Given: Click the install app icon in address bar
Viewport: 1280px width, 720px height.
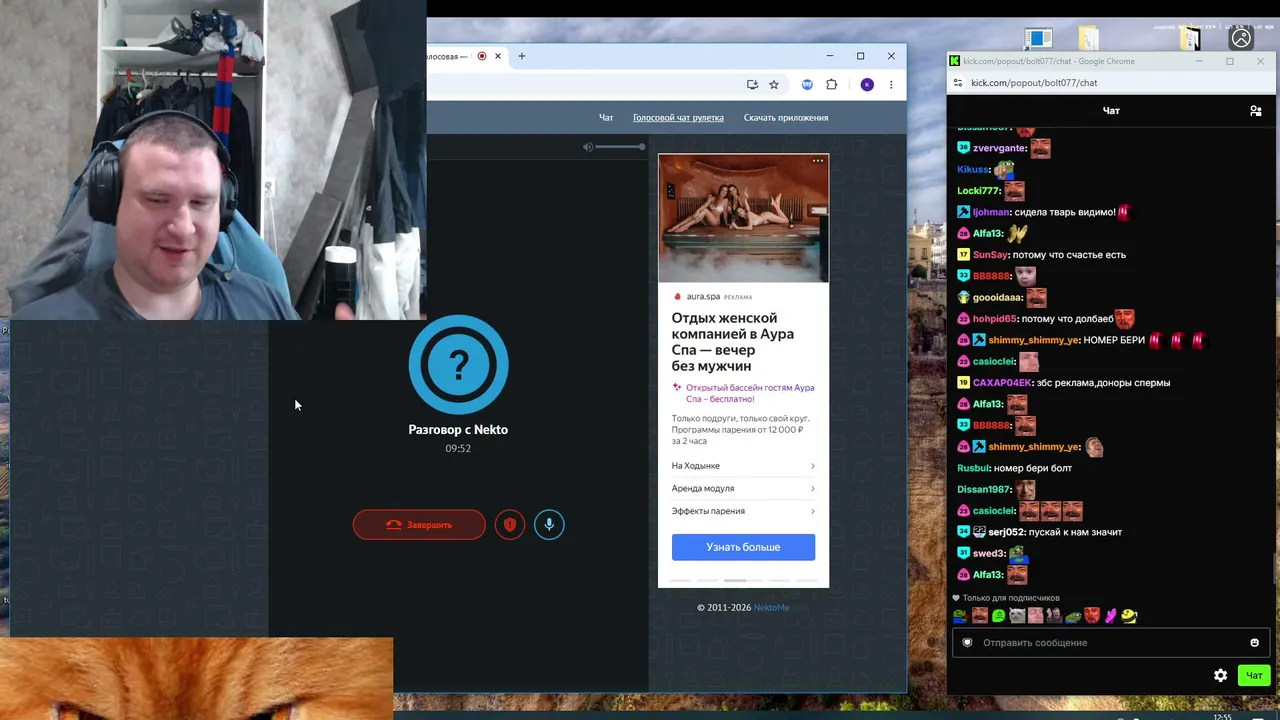Looking at the screenshot, I should pyautogui.click(x=752, y=85).
